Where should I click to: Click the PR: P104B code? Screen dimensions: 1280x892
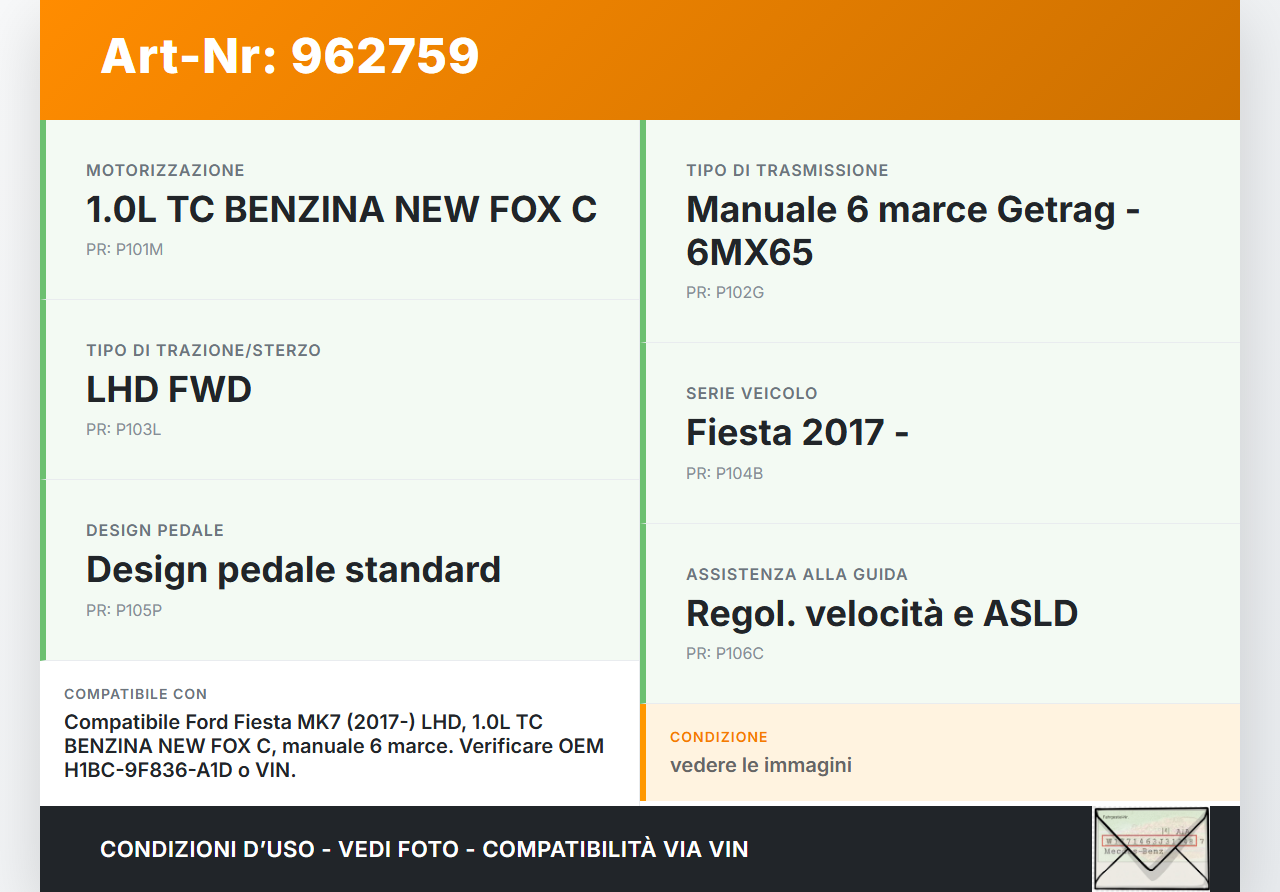coord(723,473)
